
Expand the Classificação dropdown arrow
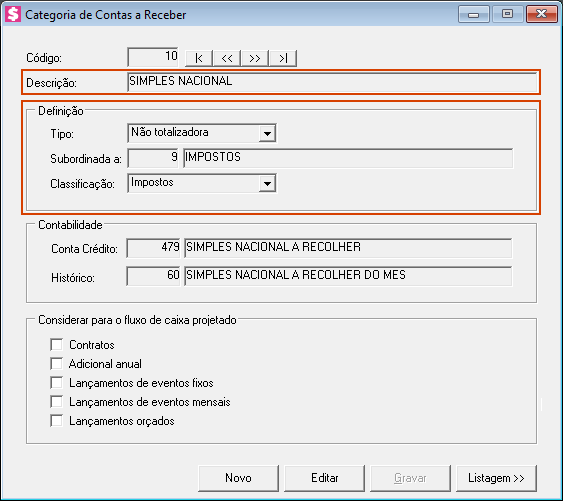coord(267,184)
